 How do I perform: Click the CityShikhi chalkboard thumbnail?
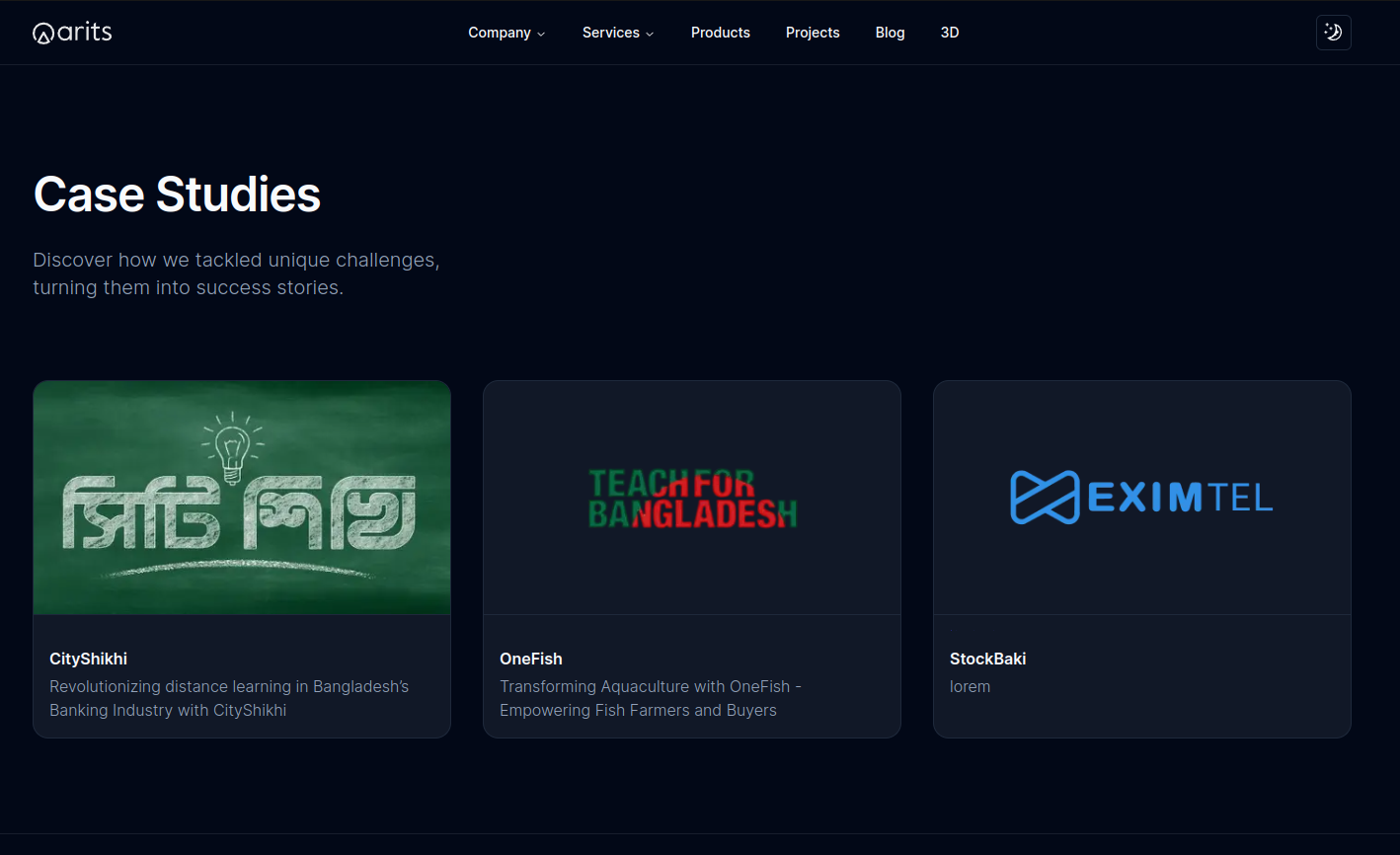[x=241, y=498]
